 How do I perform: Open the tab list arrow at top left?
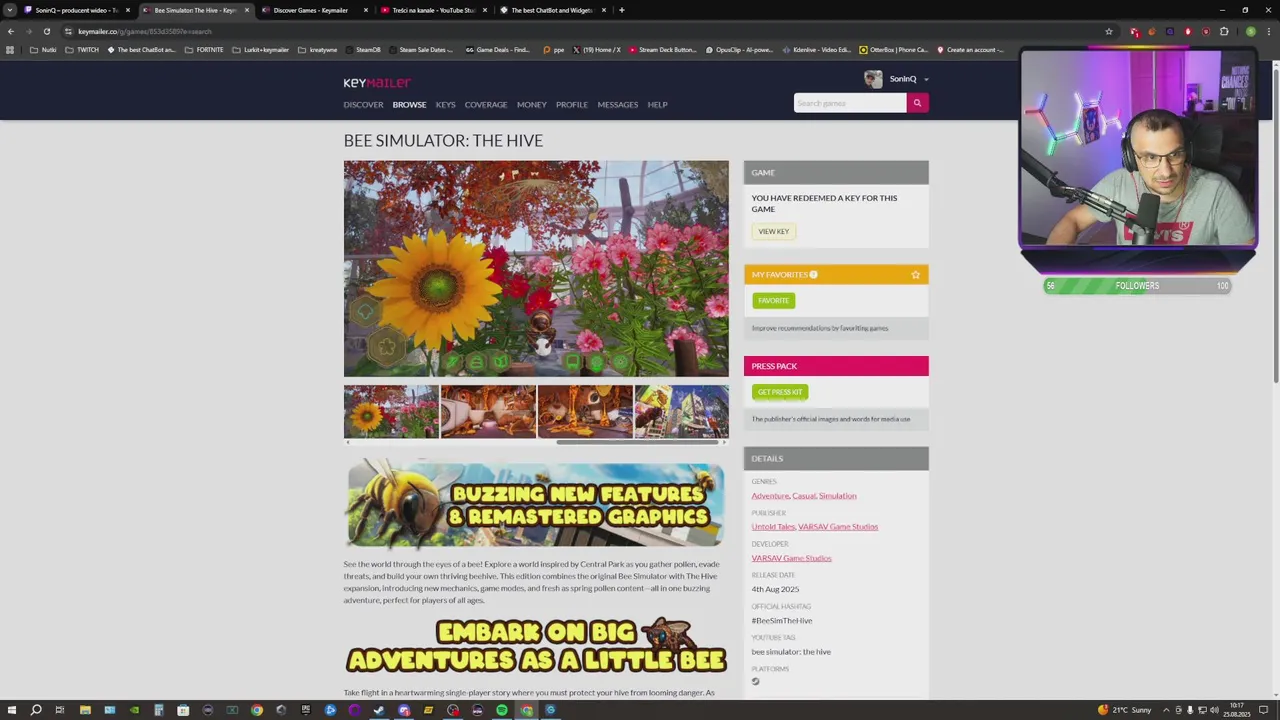tap(10, 10)
